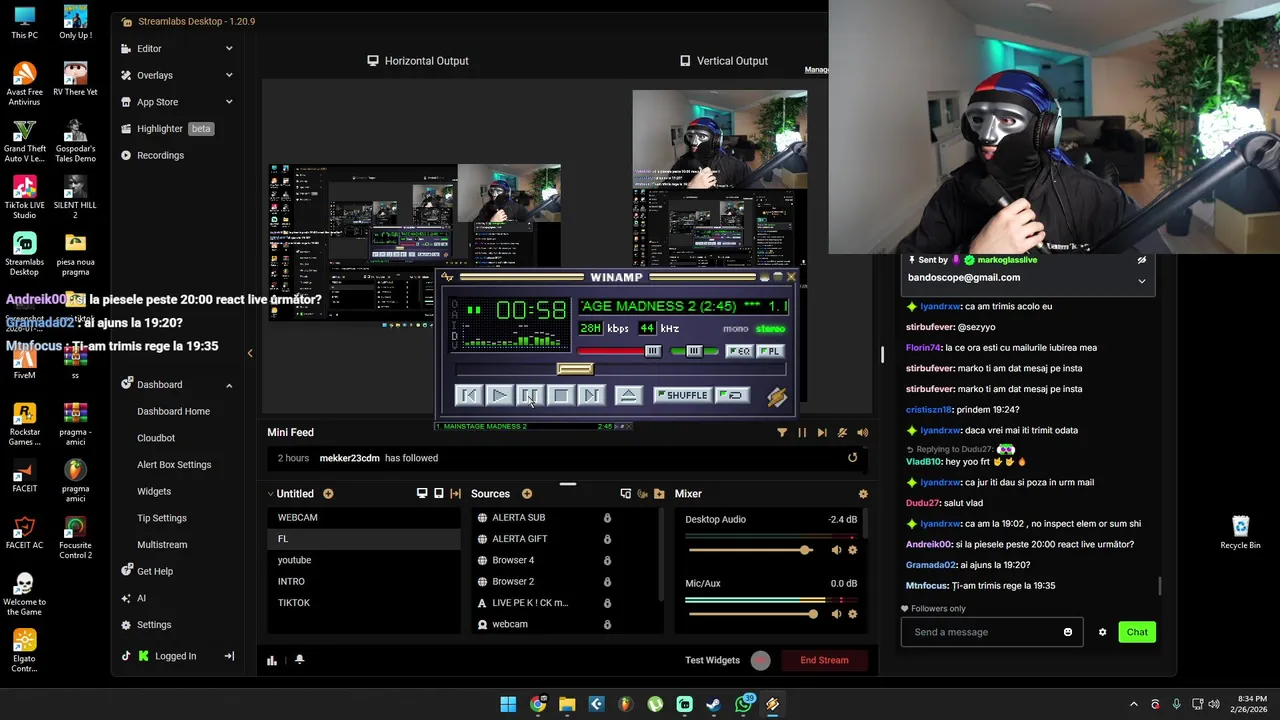Open Desktop Audio source settings gear
Screen dimensions: 1280x720
(x=853, y=550)
